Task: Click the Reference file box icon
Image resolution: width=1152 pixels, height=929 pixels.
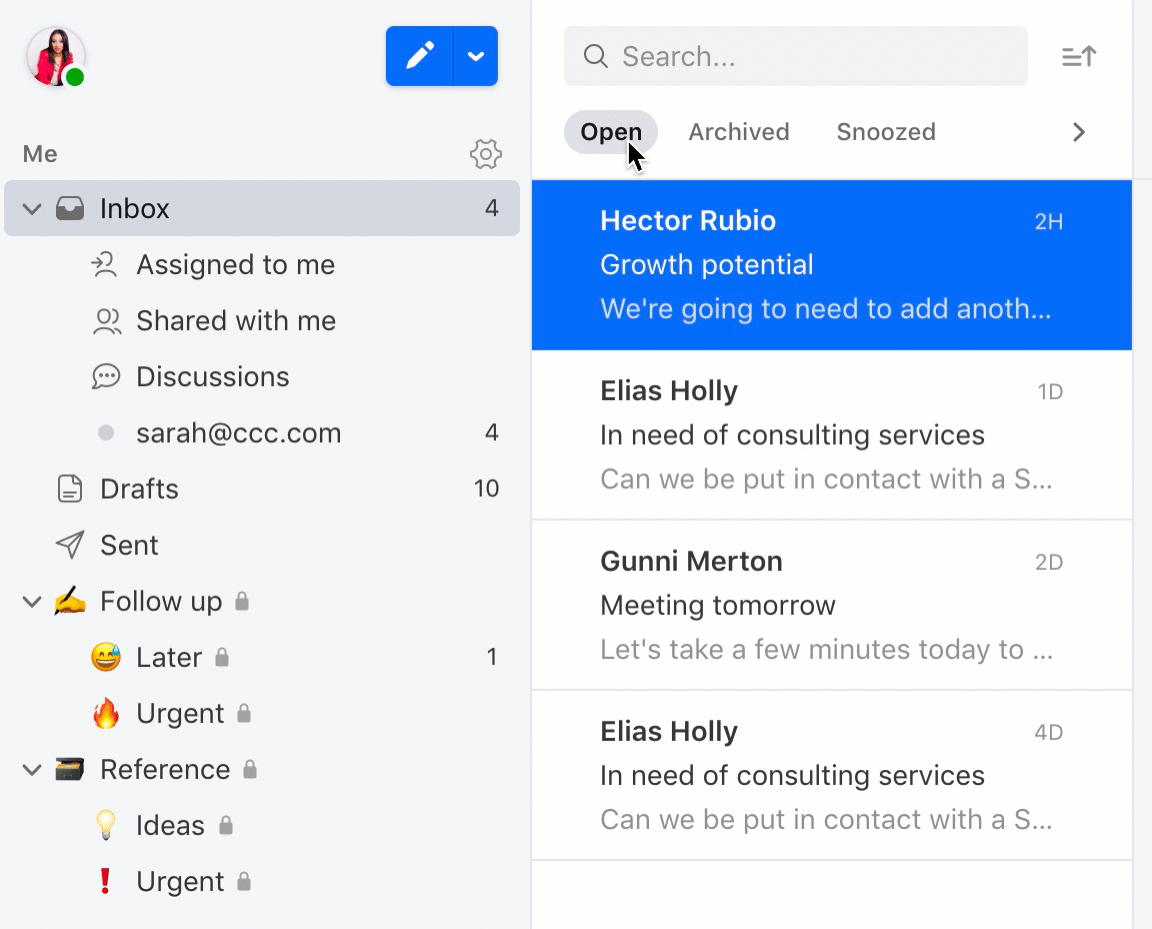Action: pyautogui.click(x=70, y=770)
